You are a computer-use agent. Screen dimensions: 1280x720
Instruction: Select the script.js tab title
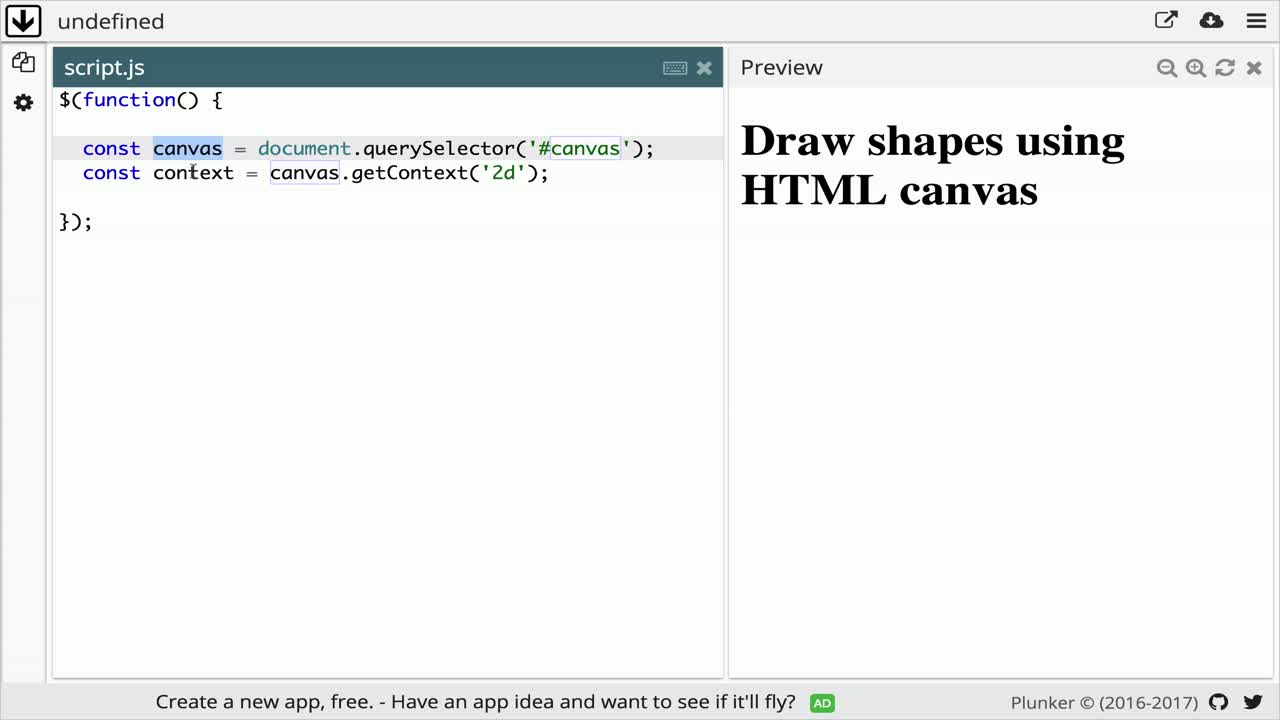coord(104,68)
